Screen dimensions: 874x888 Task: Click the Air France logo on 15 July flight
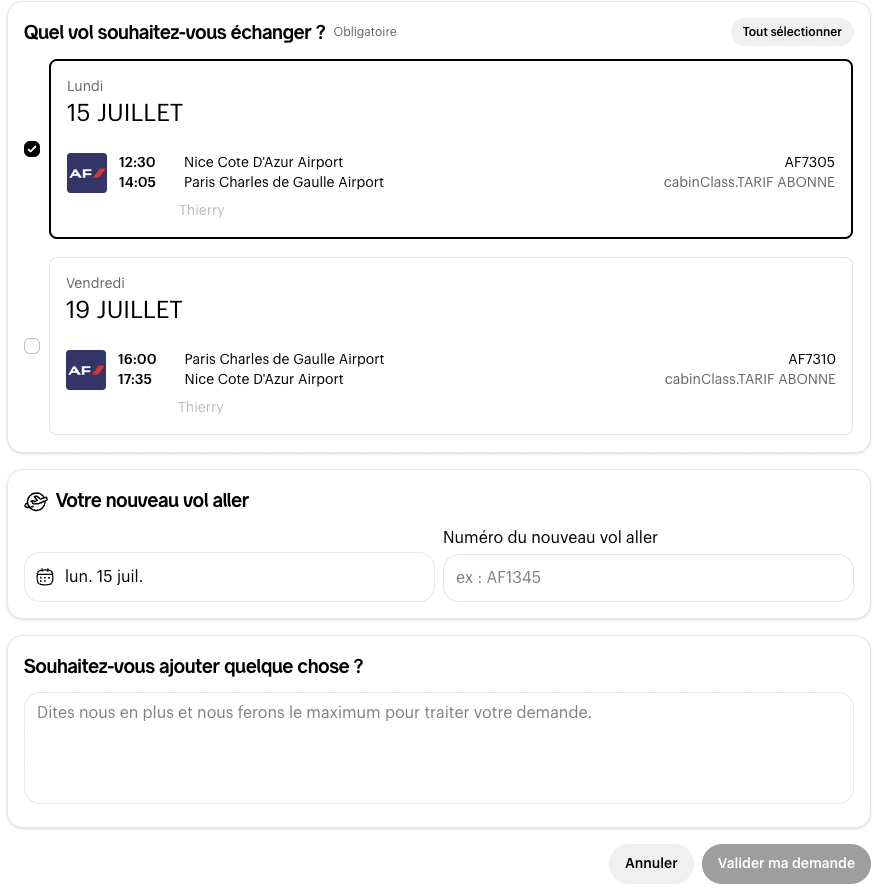[87, 173]
